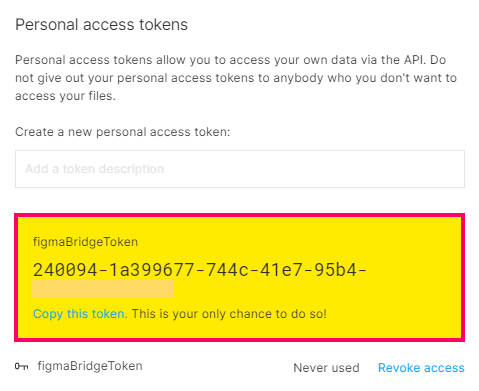Focus the 'Add a token description' field
The image size is (479, 391).
click(240, 169)
